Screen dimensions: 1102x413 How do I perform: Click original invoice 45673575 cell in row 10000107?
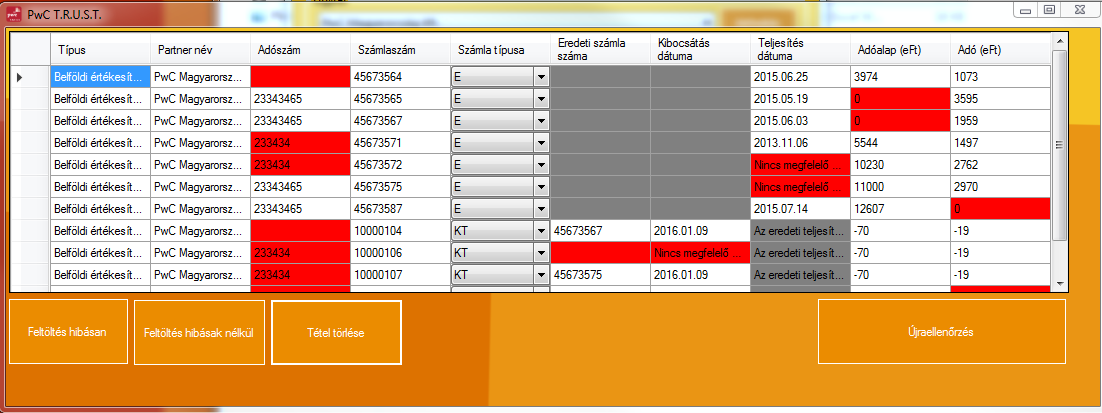pos(600,275)
